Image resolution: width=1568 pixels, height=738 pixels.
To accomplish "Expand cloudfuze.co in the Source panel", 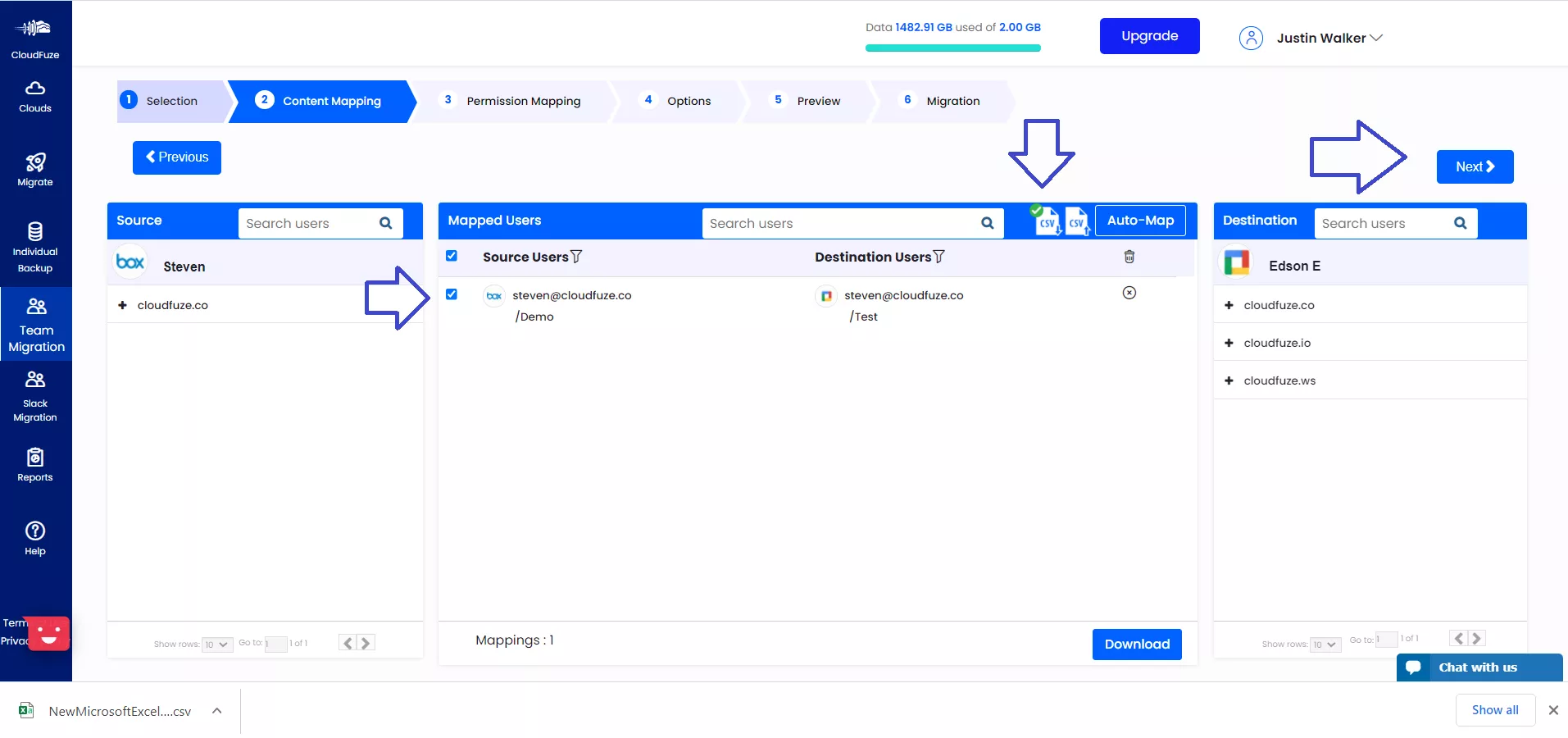I will (122, 305).
